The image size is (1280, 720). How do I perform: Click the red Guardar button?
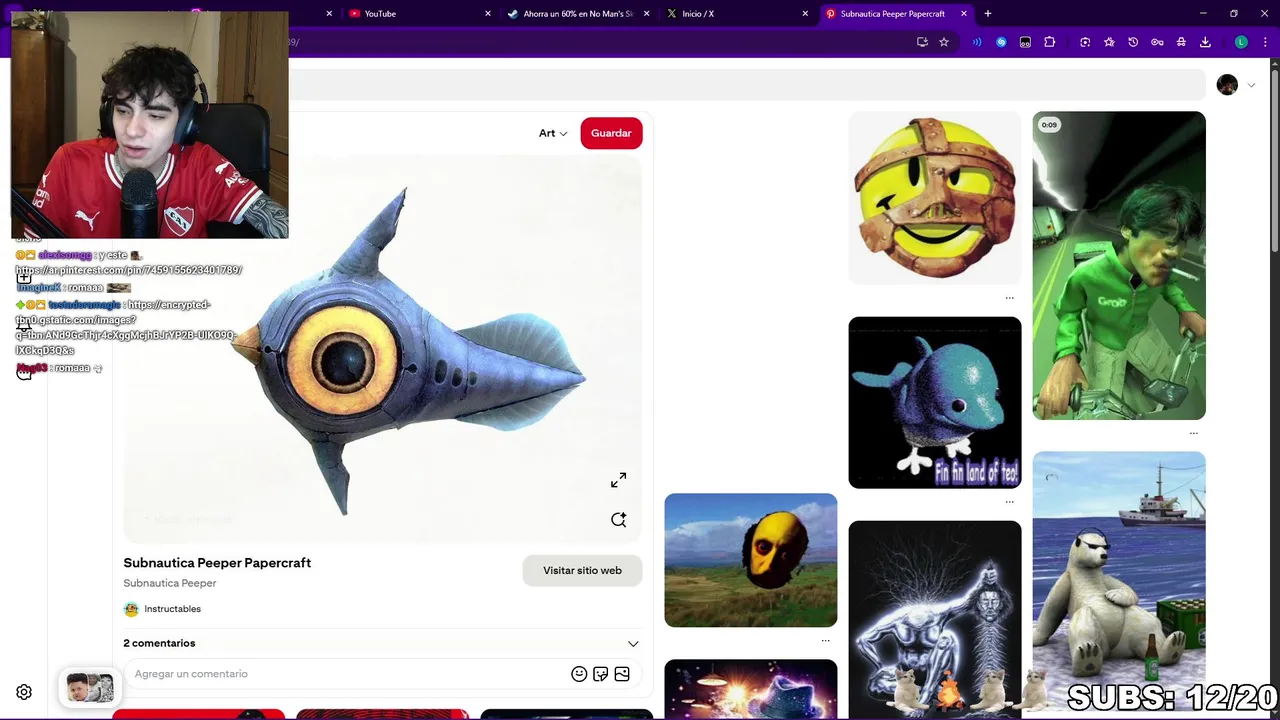coord(611,133)
